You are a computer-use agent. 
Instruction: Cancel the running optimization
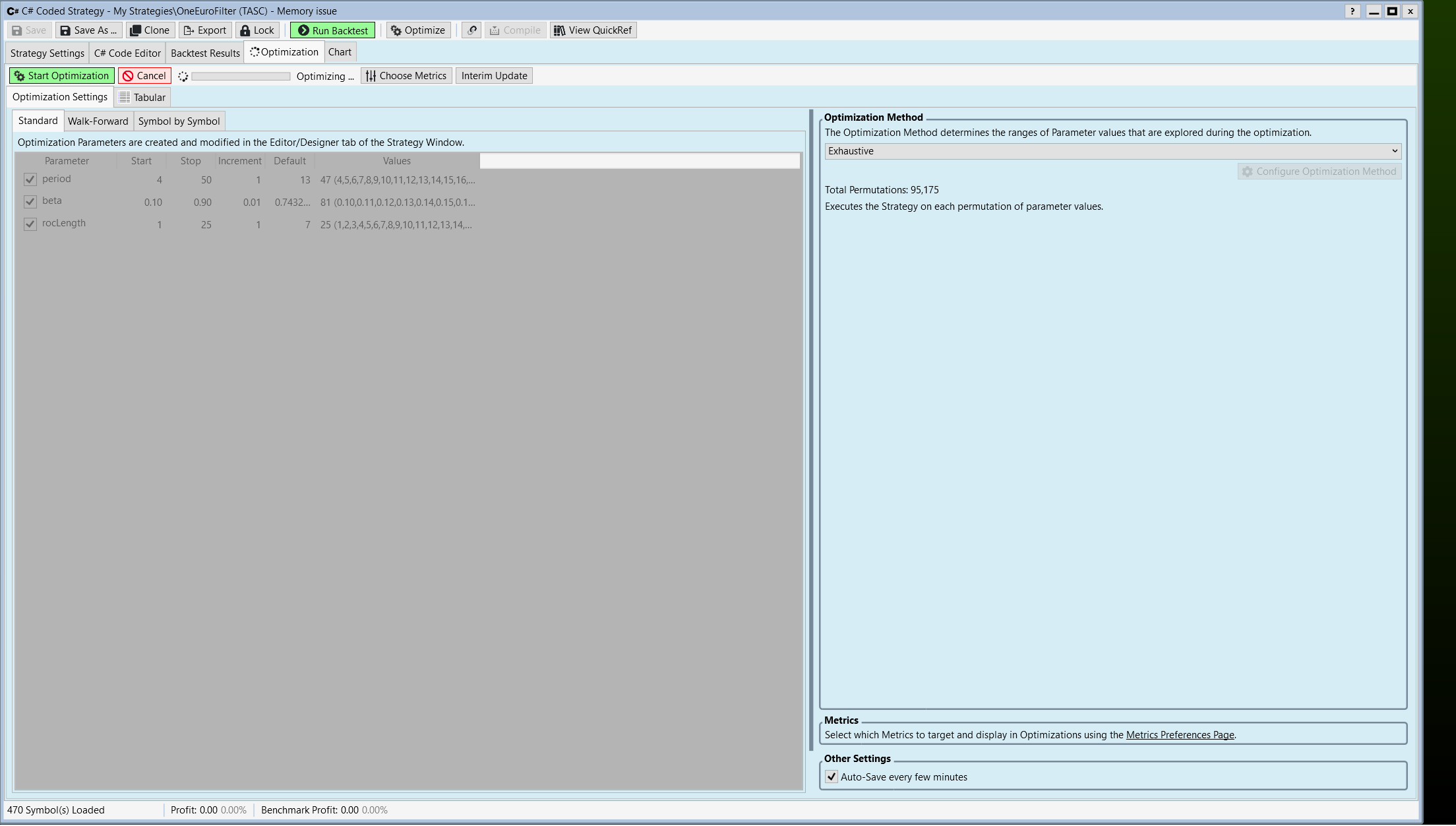coord(144,76)
